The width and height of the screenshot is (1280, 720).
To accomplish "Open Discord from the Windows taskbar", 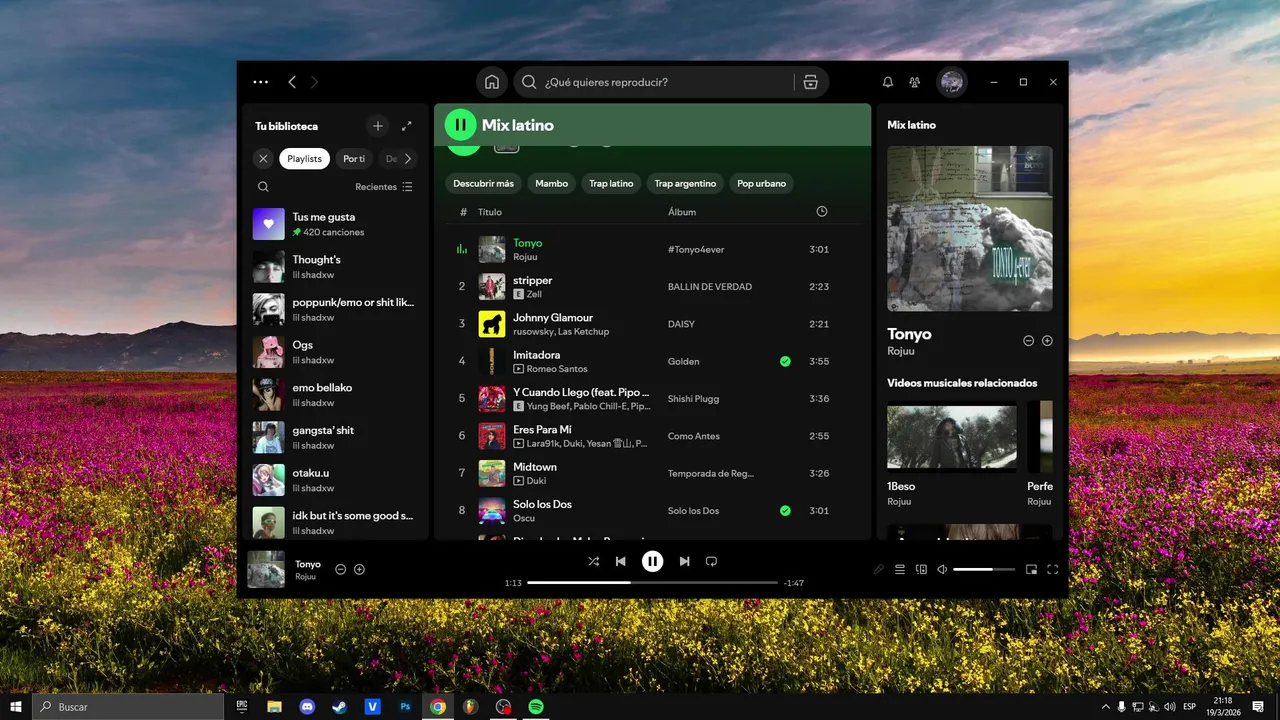I will tap(307, 706).
